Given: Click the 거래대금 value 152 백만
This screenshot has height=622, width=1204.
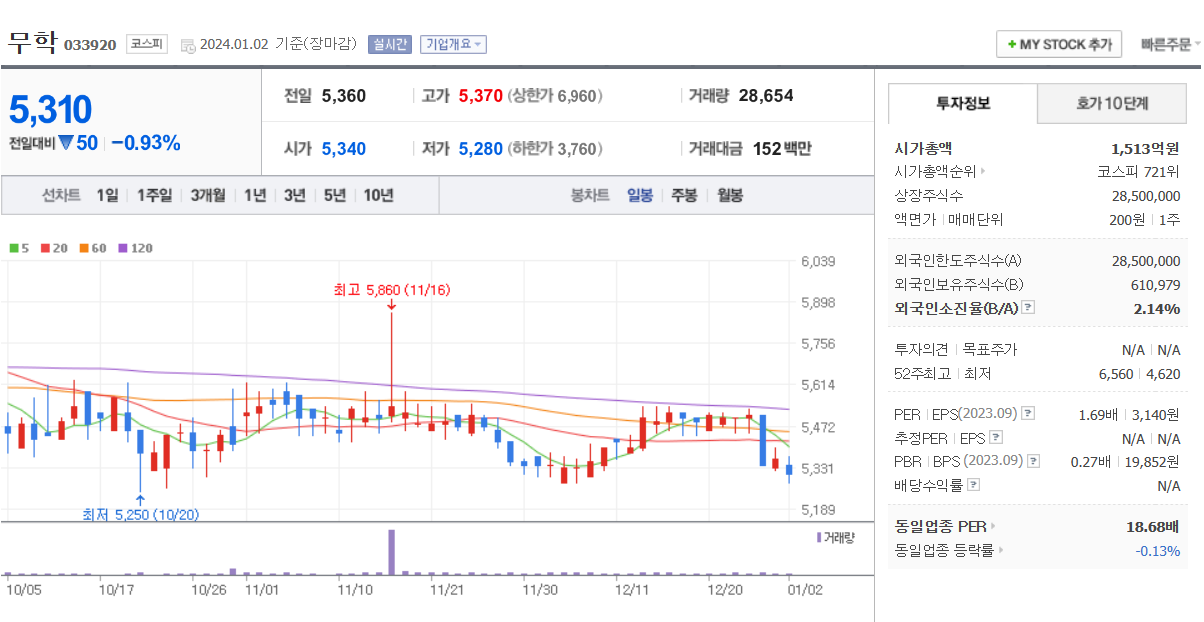Looking at the screenshot, I should [x=782, y=149].
